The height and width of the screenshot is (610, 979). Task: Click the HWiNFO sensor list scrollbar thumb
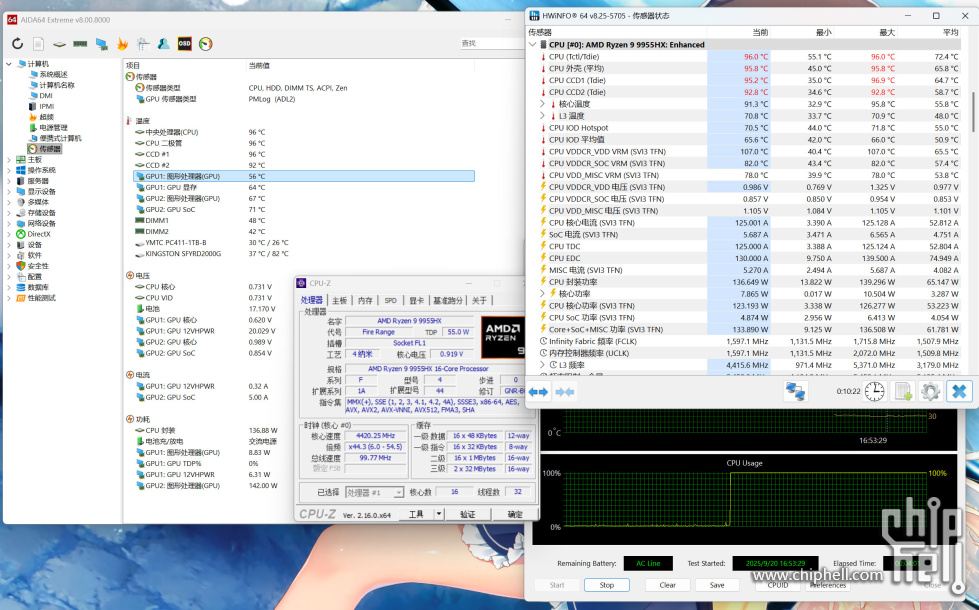[x=974, y=112]
